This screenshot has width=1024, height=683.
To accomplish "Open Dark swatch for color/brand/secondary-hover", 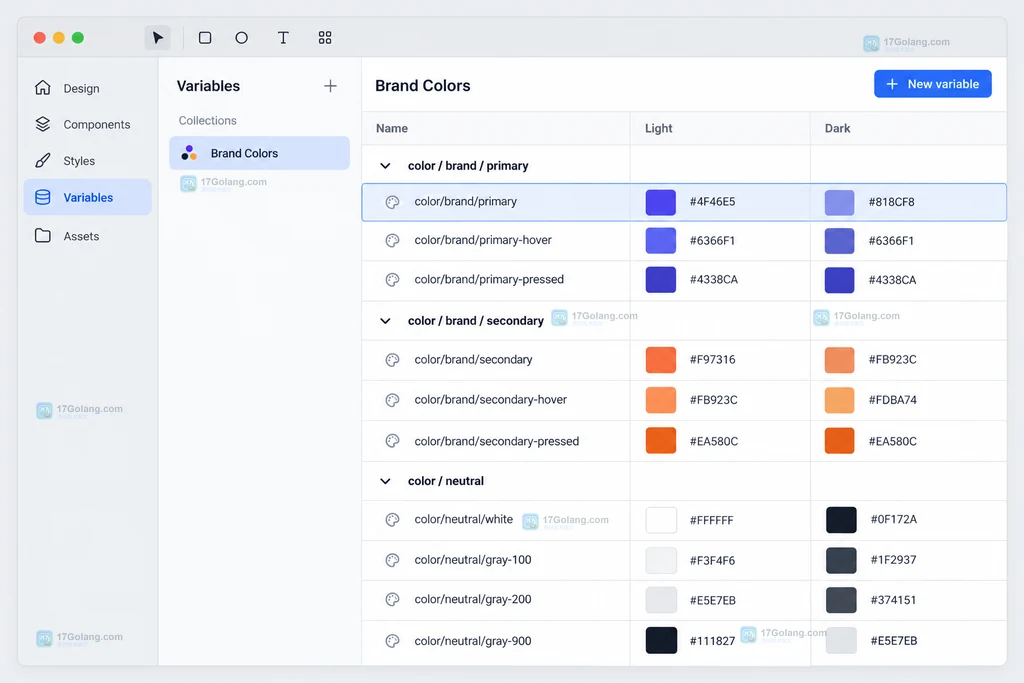I will pyautogui.click(x=840, y=400).
